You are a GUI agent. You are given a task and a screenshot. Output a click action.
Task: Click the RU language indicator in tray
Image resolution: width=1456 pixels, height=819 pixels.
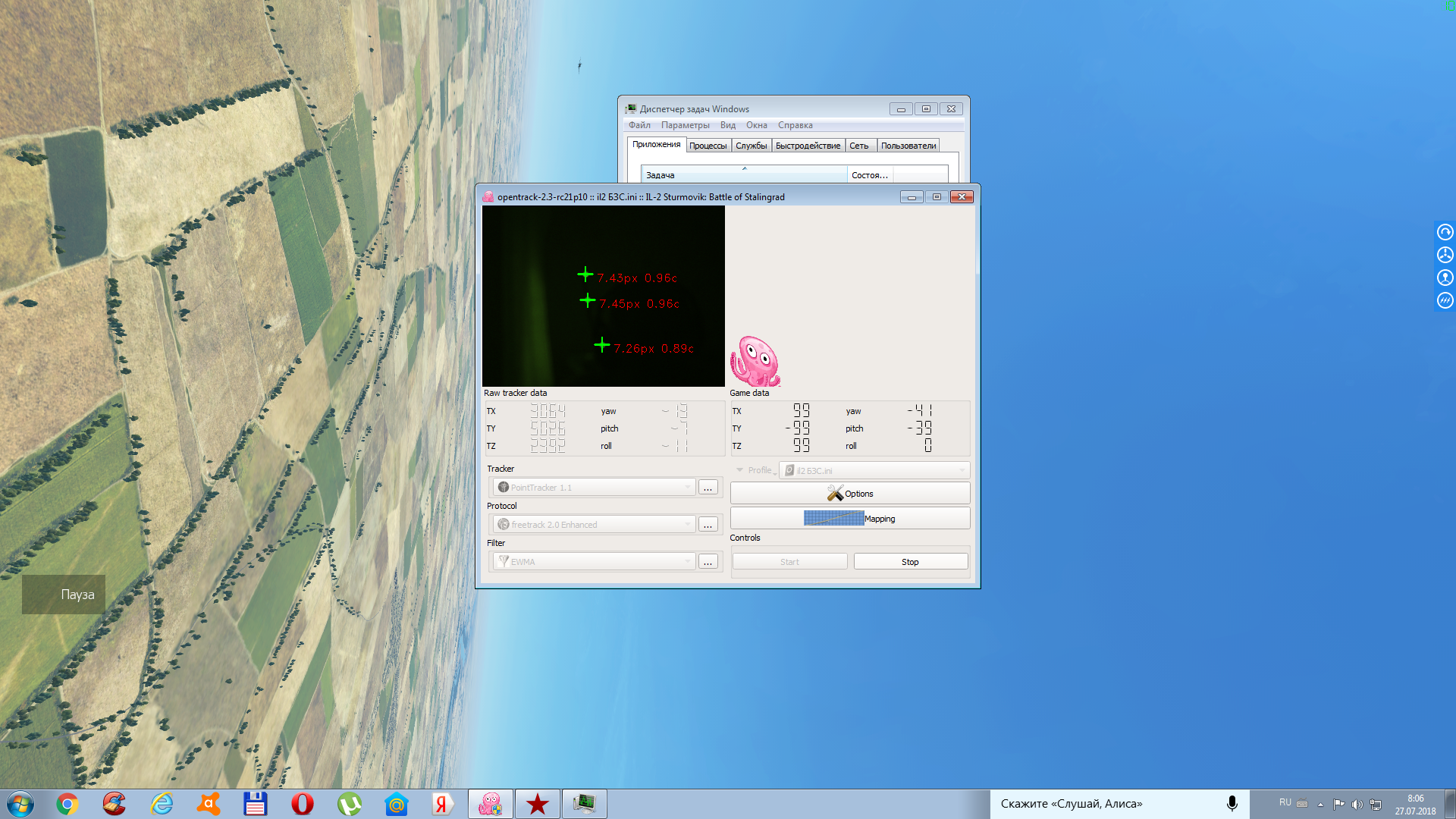pyautogui.click(x=1285, y=802)
